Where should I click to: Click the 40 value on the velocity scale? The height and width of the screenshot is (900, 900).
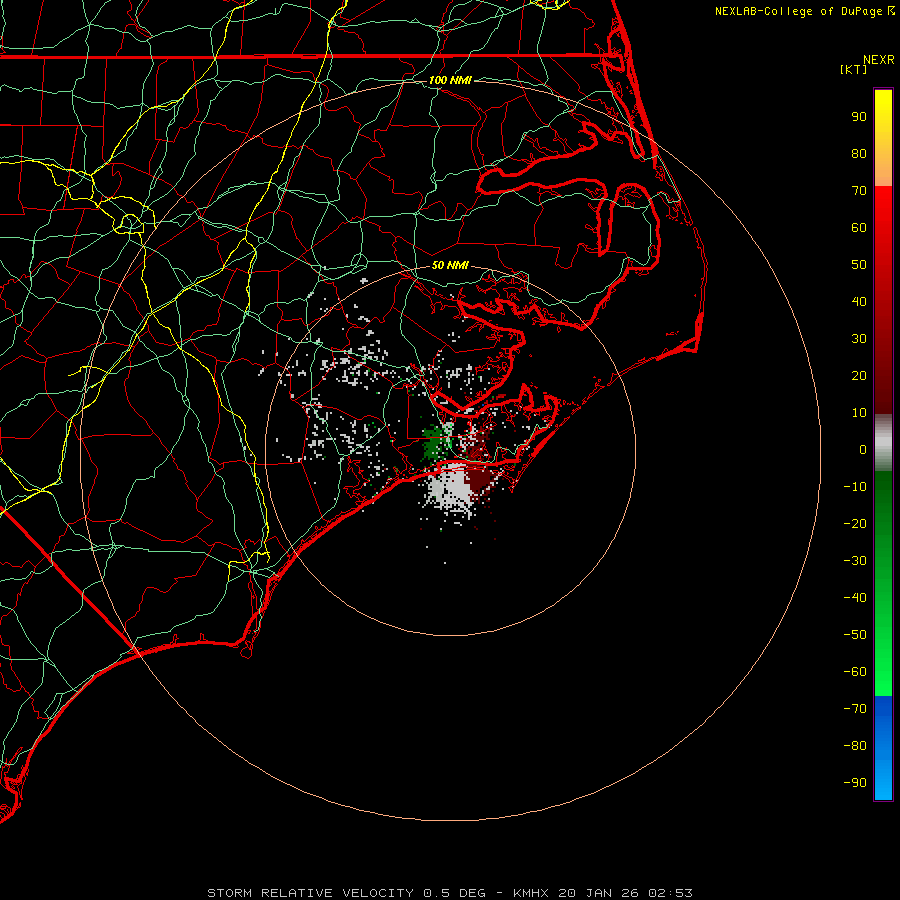[859, 302]
